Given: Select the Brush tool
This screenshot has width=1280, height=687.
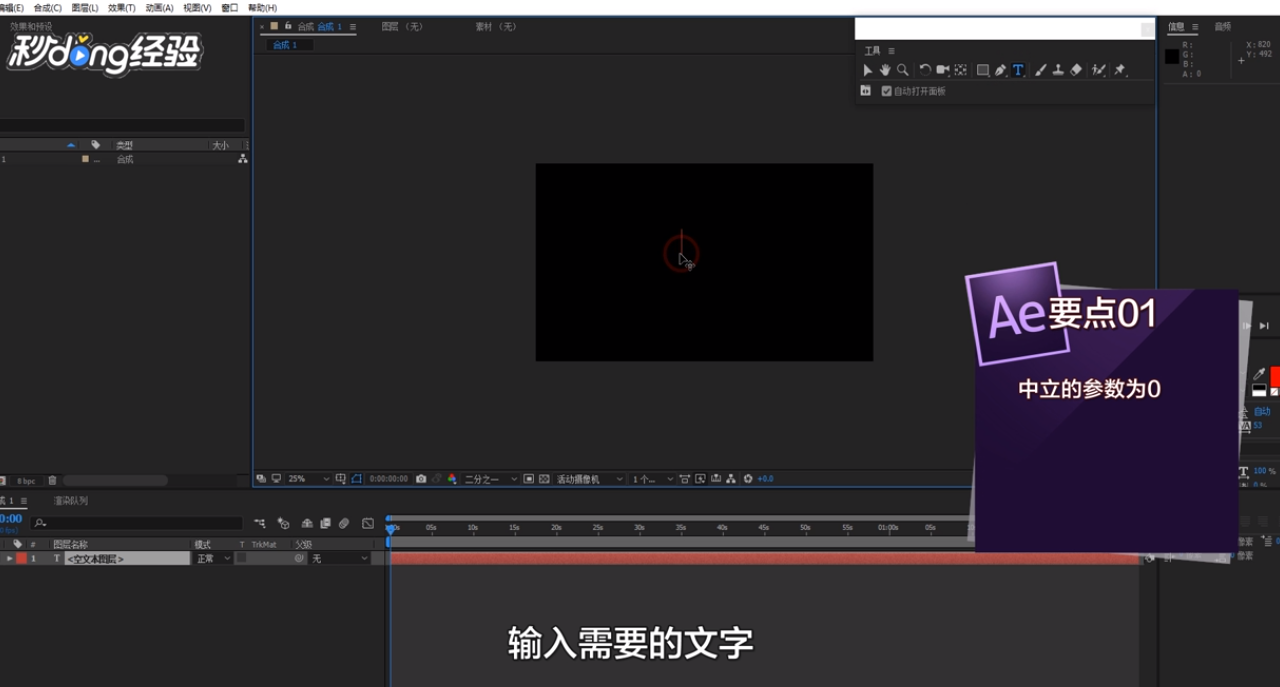Looking at the screenshot, I should point(1040,70).
